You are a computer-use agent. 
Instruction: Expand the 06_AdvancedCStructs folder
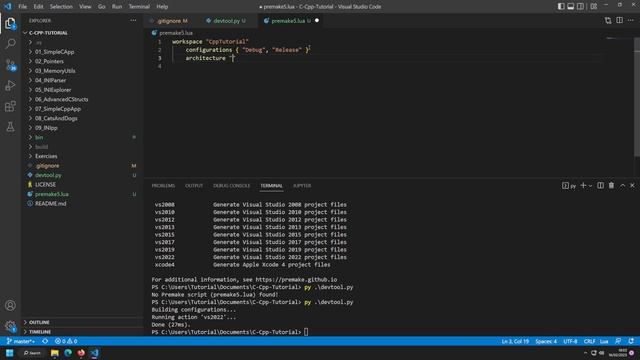(x=82, y=99)
